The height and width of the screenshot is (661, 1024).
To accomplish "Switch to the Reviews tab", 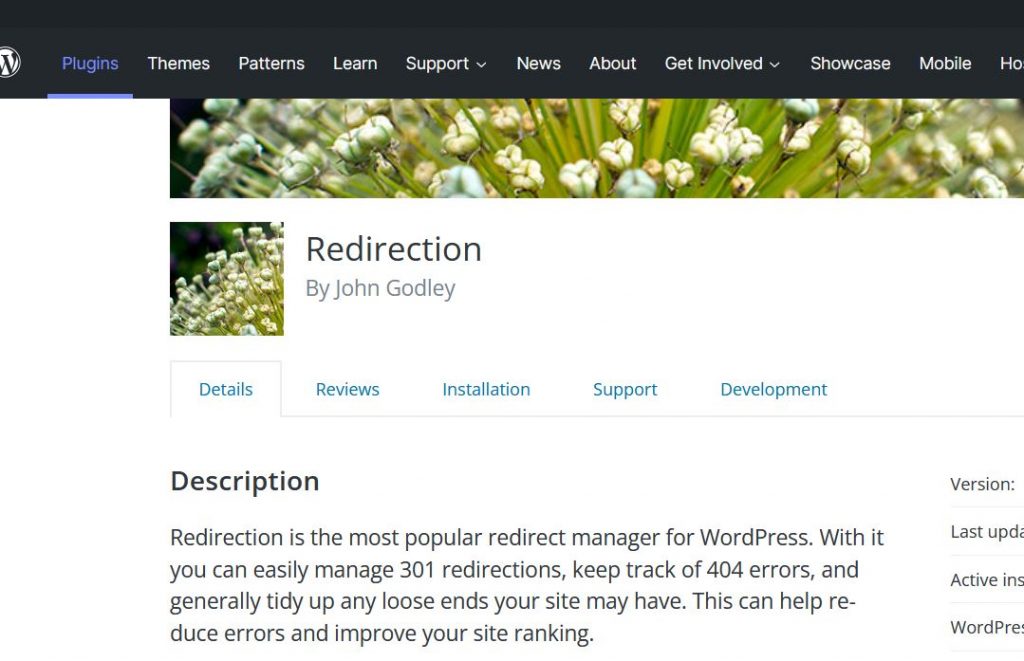I will pos(347,389).
